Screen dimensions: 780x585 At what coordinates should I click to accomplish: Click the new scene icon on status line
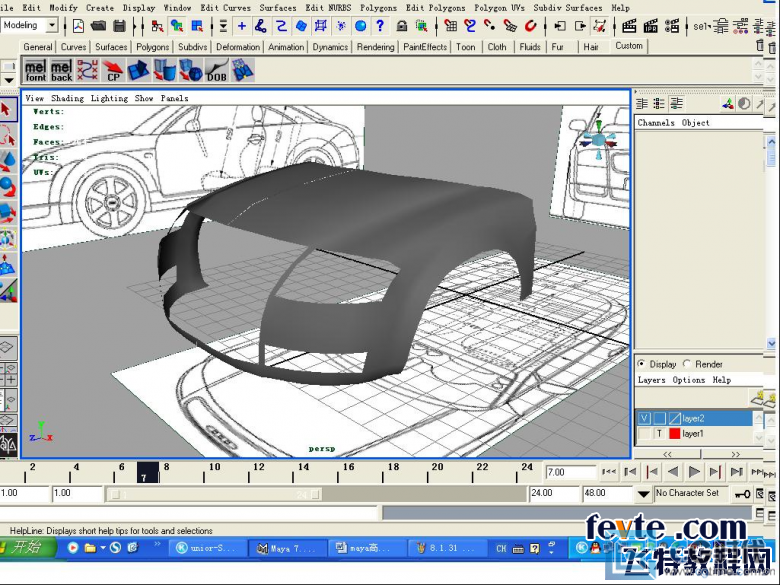pyautogui.click(x=78, y=26)
